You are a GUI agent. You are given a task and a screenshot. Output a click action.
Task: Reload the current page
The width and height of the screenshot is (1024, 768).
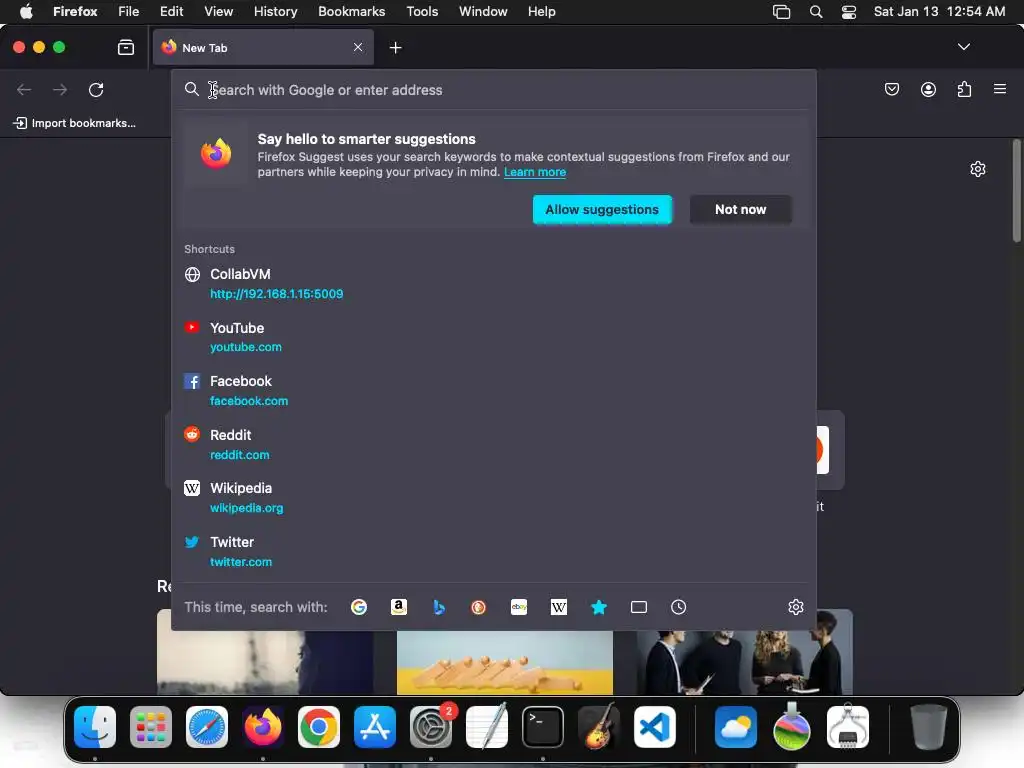(x=96, y=89)
